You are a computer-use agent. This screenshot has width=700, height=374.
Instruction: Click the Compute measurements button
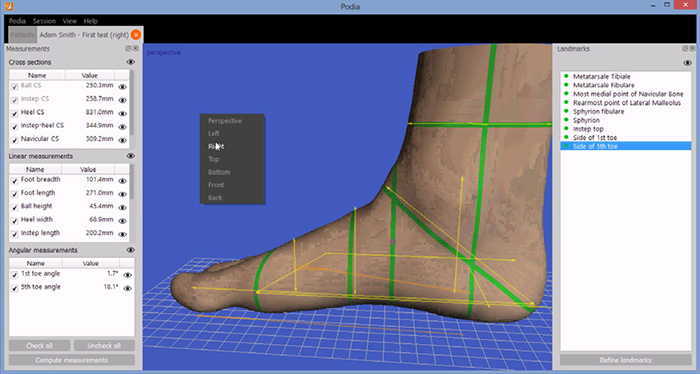click(x=71, y=360)
